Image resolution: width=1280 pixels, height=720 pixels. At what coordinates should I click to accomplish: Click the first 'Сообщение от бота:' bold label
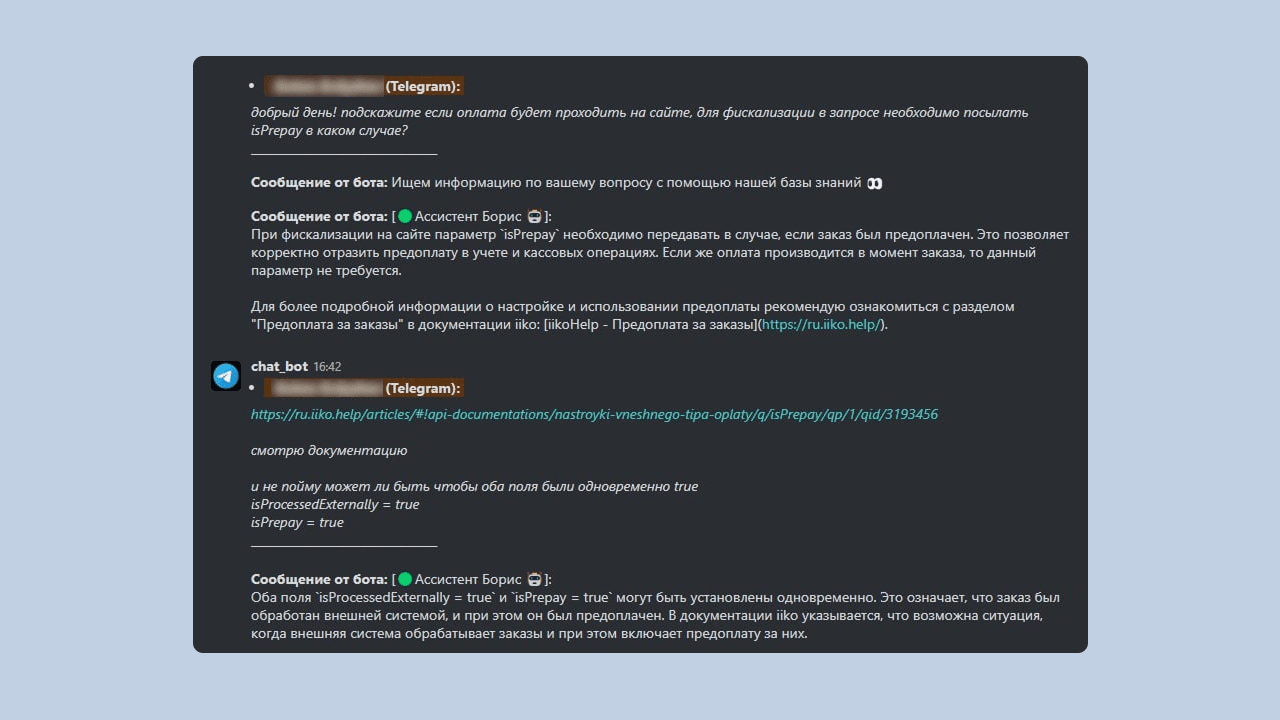319,183
